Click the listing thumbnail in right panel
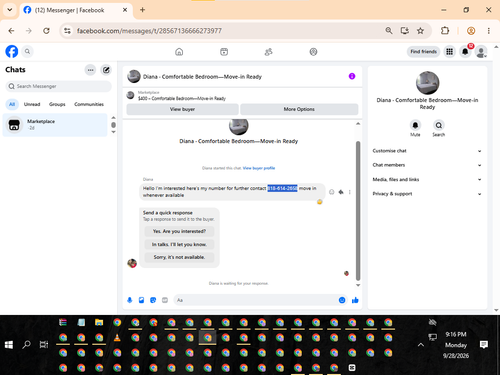The width and height of the screenshot is (500, 375). click(x=427, y=83)
